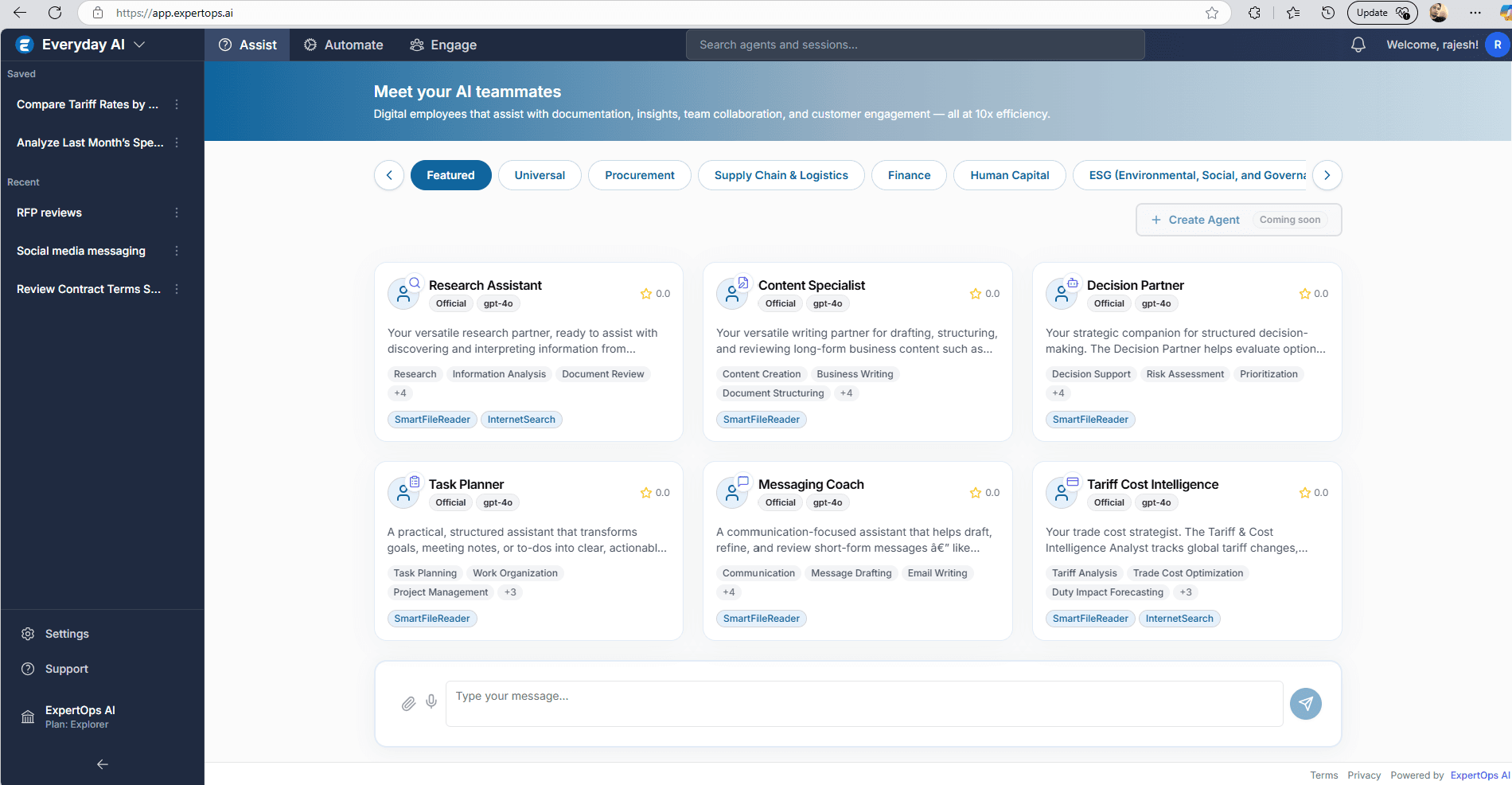The image size is (1512, 785).
Task: Select Supply Chain & Logistics category
Action: [x=781, y=175]
